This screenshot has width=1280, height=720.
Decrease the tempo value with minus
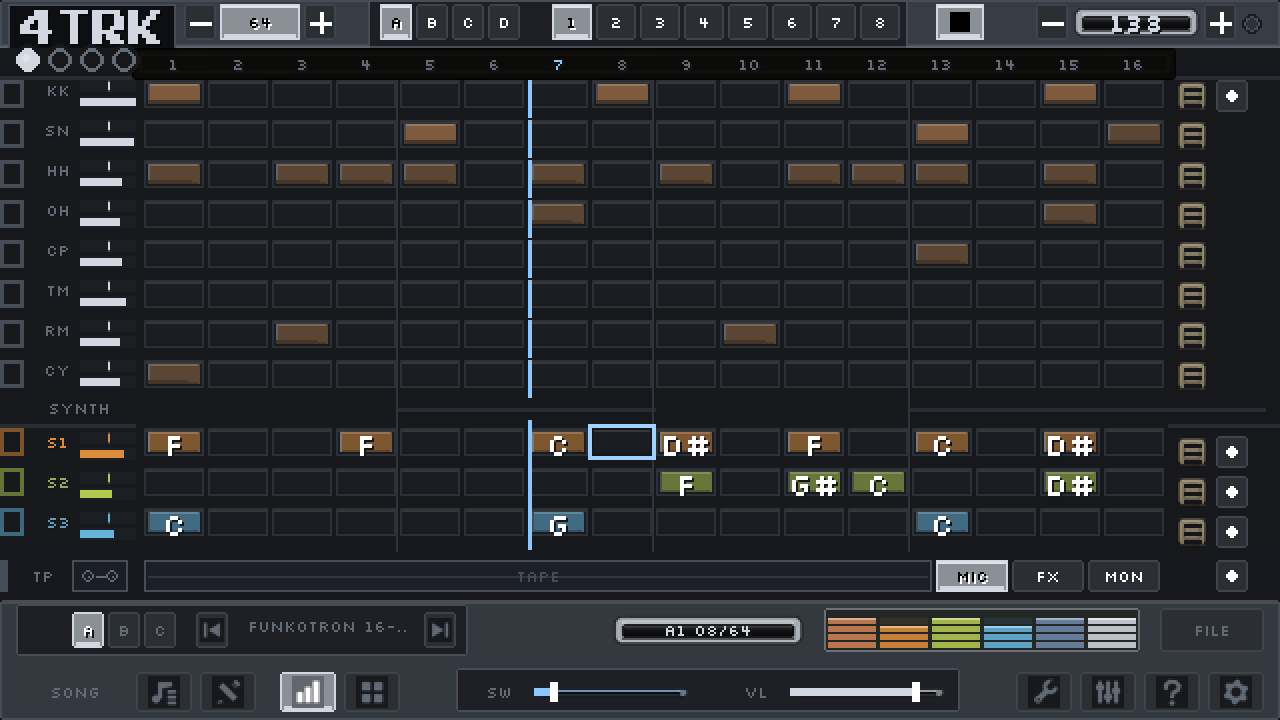click(1052, 24)
